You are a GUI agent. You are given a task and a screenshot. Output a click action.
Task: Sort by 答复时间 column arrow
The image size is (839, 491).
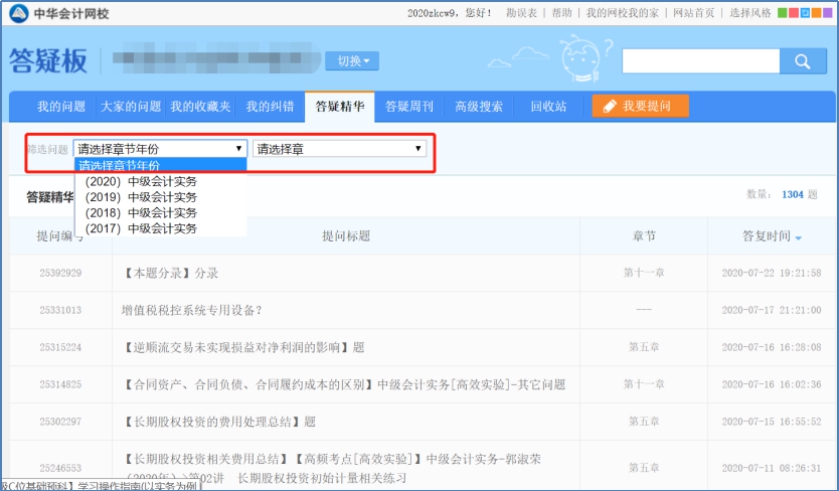[x=797, y=237]
